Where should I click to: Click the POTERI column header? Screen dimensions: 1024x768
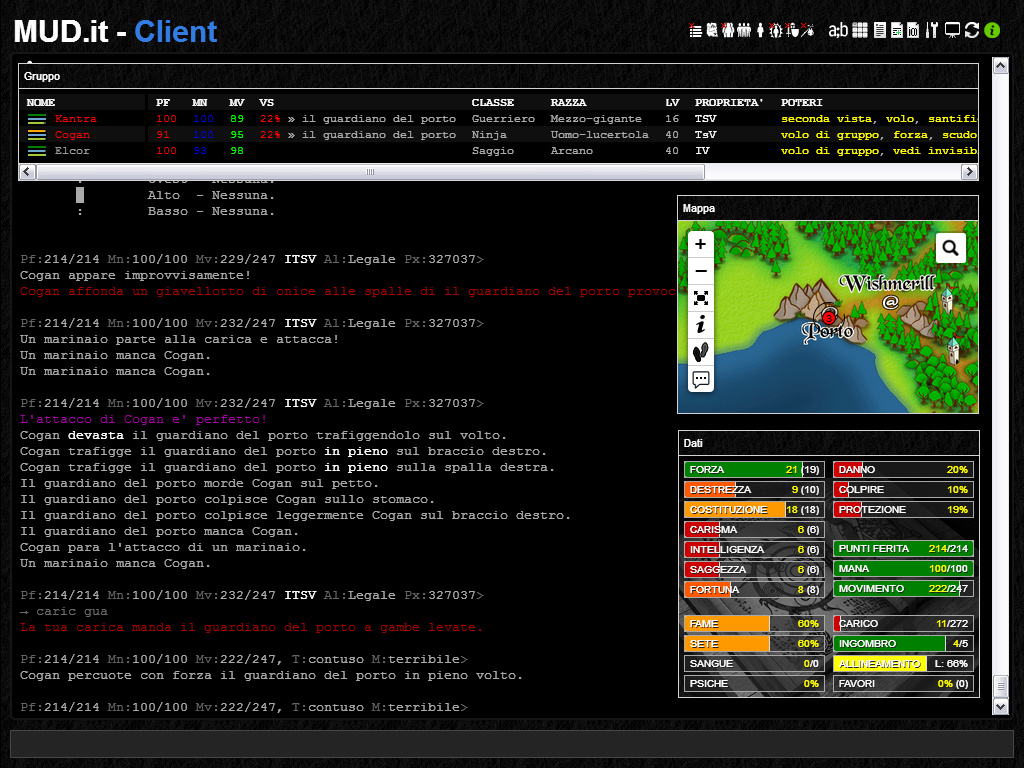pos(801,103)
